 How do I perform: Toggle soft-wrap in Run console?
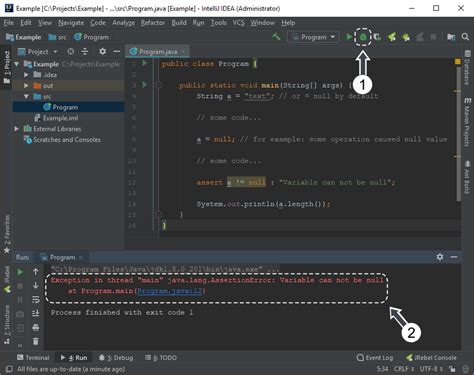[x=36, y=299]
